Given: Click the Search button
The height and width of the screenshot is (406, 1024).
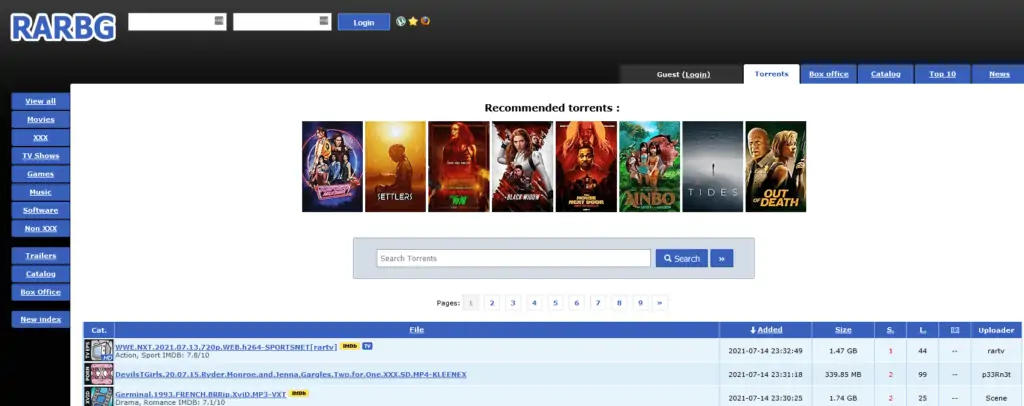Looking at the screenshot, I should tap(682, 258).
